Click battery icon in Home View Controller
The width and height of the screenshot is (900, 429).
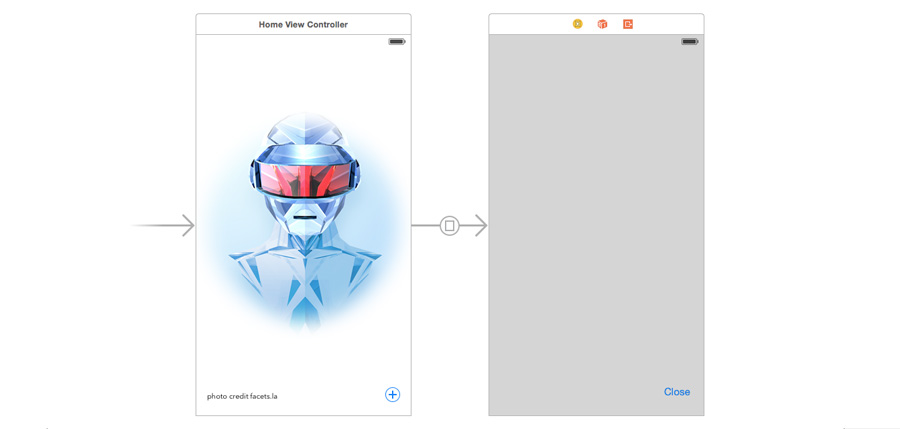pos(397,42)
